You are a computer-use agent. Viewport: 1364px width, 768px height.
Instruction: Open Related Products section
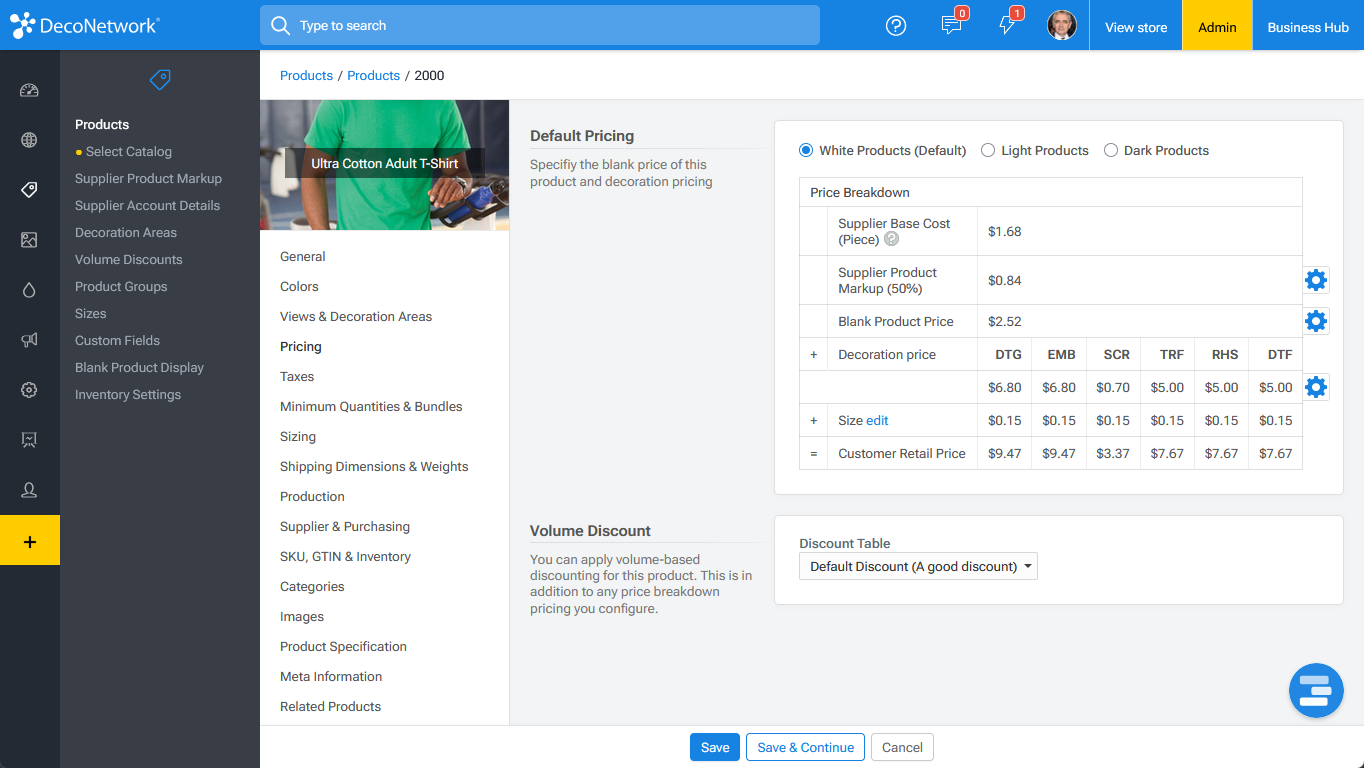(x=330, y=706)
